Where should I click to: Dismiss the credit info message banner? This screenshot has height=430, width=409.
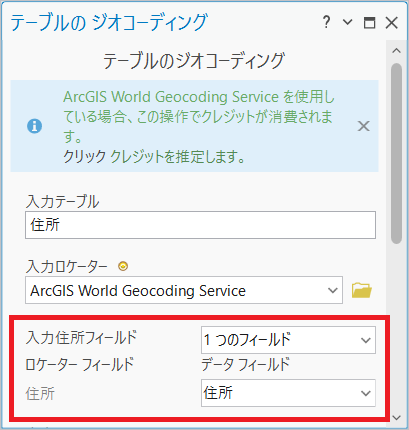(x=363, y=126)
